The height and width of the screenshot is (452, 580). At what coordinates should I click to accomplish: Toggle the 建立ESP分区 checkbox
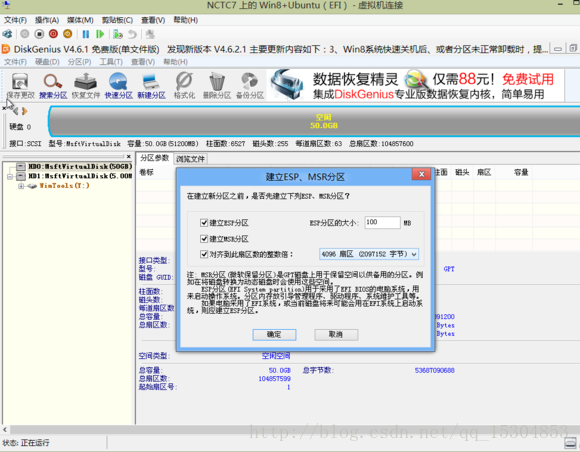(x=203, y=223)
